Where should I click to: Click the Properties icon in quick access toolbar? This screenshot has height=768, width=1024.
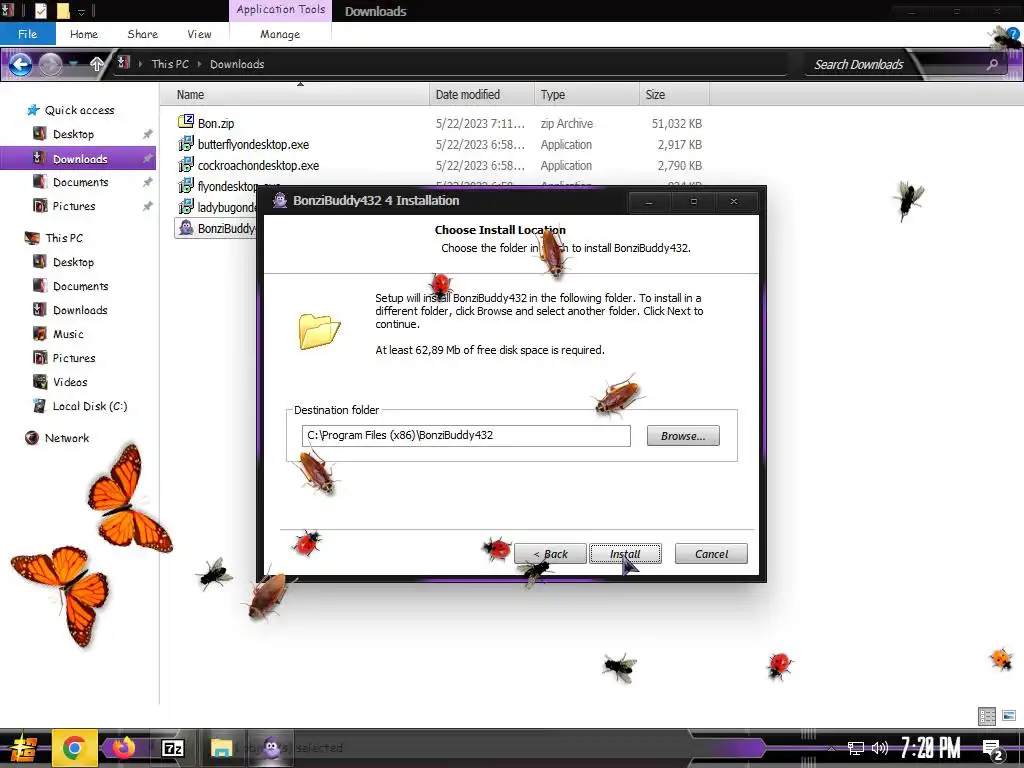[x=40, y=10]
